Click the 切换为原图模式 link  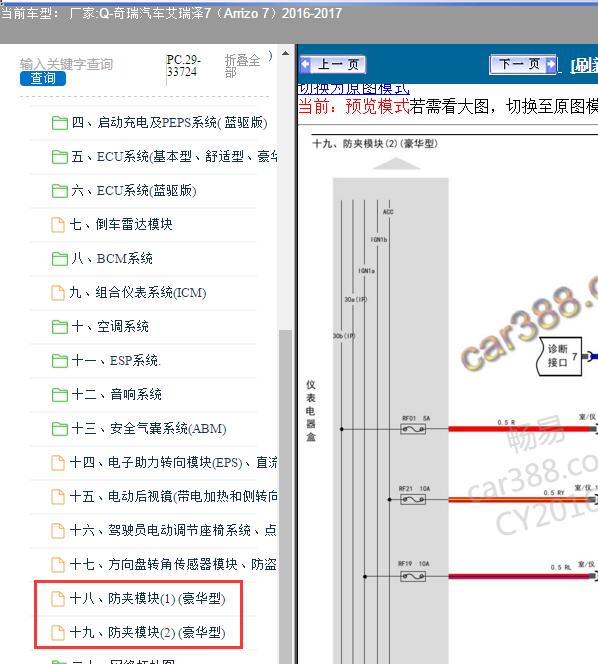pos(354,89)
